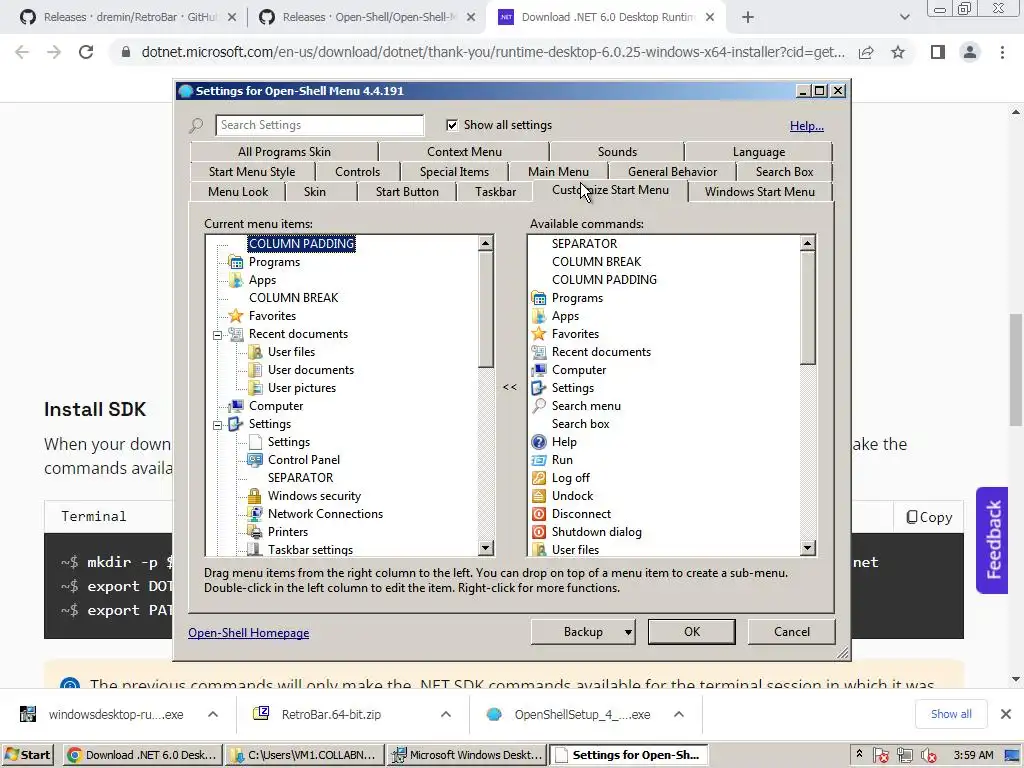Select User files folder icon in left list

click(x=255, y=352)
